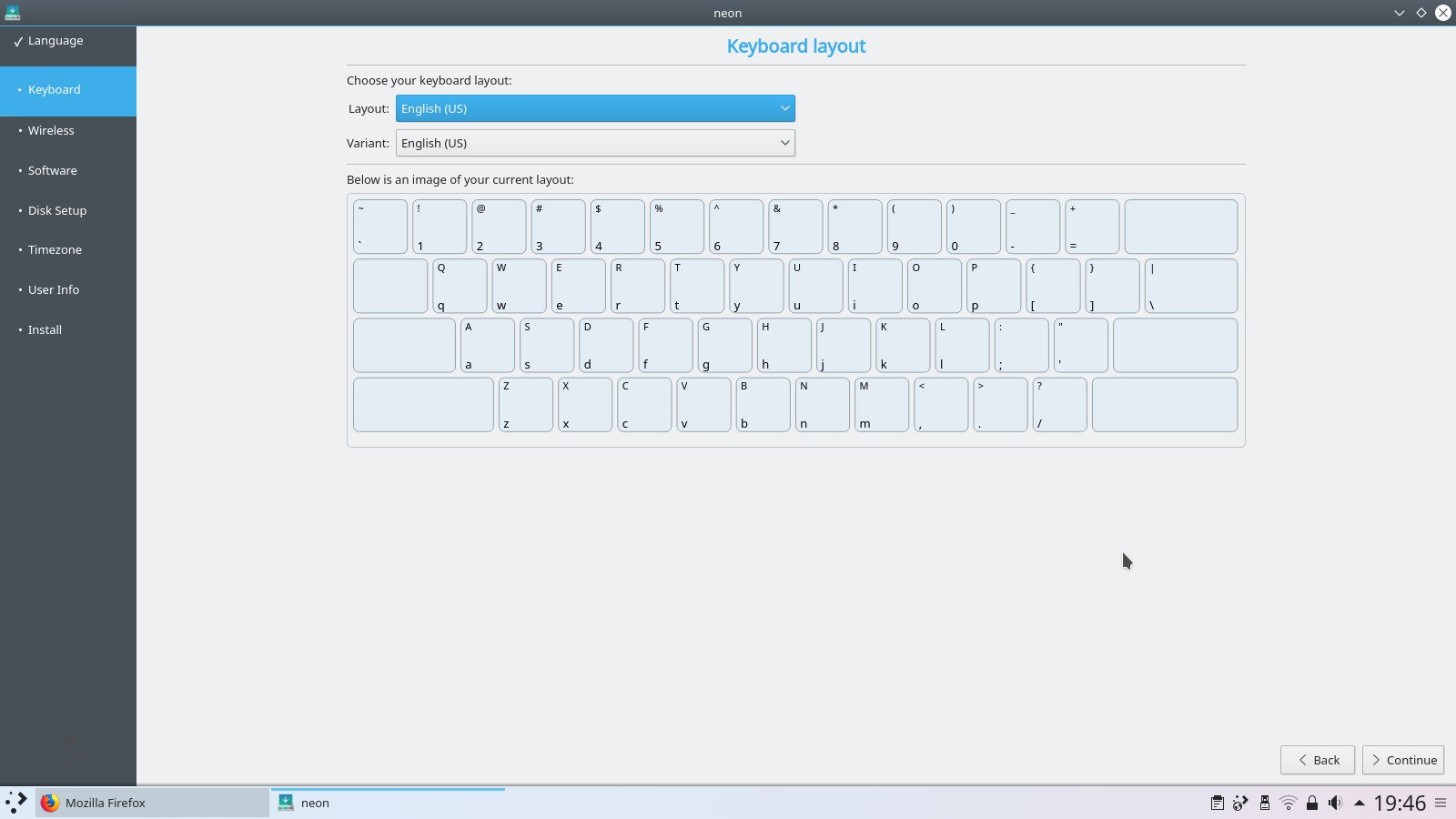Viewport: 1456px width, 819px height.
Task: Select Disk Setup step in sidebar
Action: pyautogui.click(x=57, y=210)
